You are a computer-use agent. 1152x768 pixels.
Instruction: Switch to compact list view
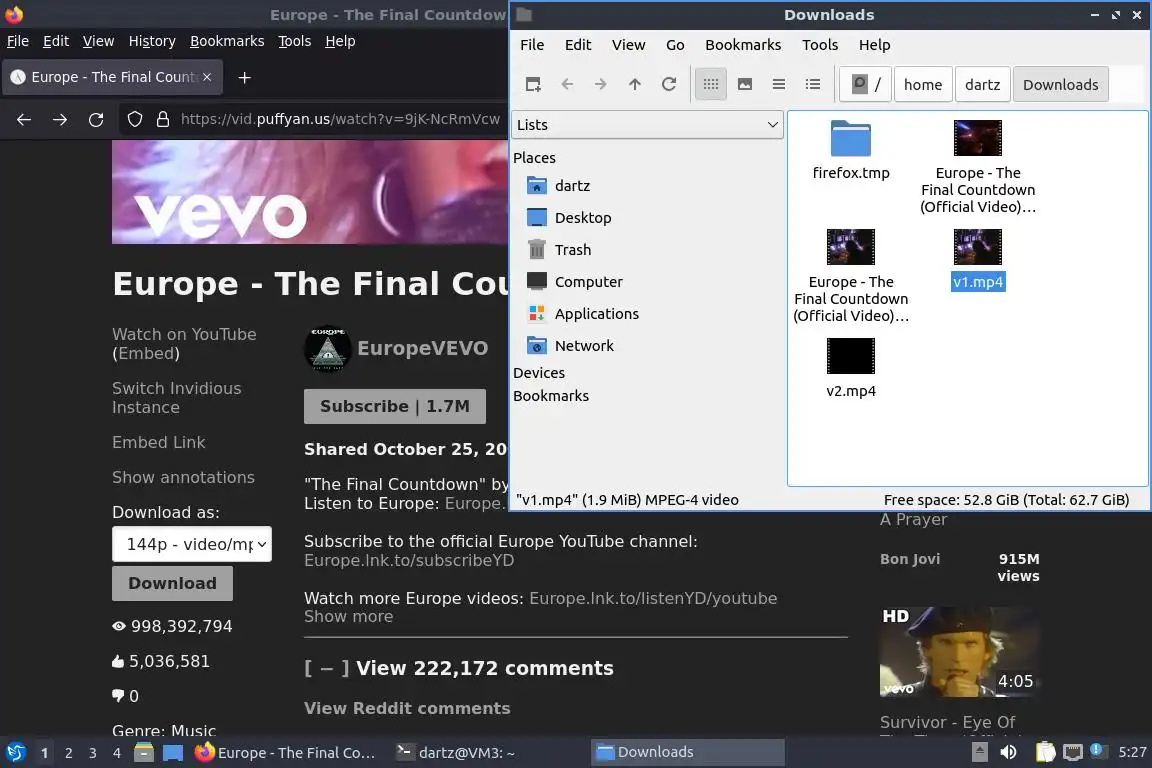(x=779, y=85)
